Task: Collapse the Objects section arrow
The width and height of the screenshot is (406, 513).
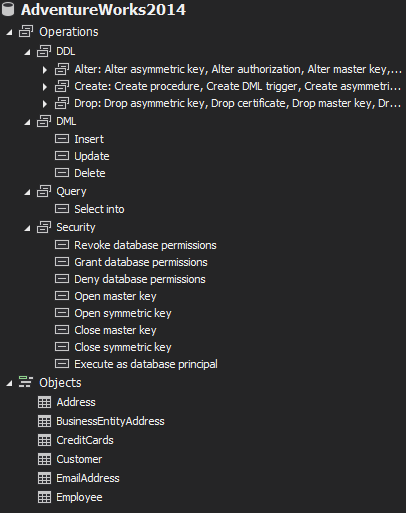Action: pyautogui.click(x=9, y=383)
